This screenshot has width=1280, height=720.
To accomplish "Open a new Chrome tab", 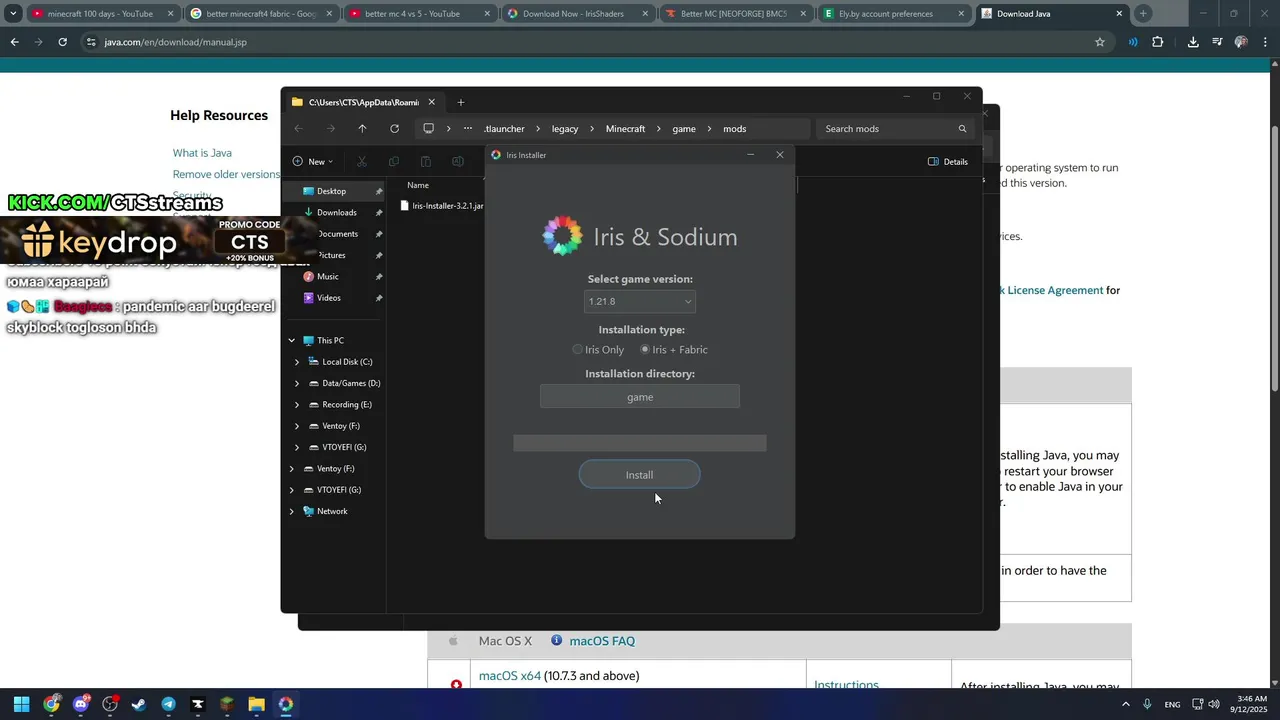I will click(x=1143, y=14).
